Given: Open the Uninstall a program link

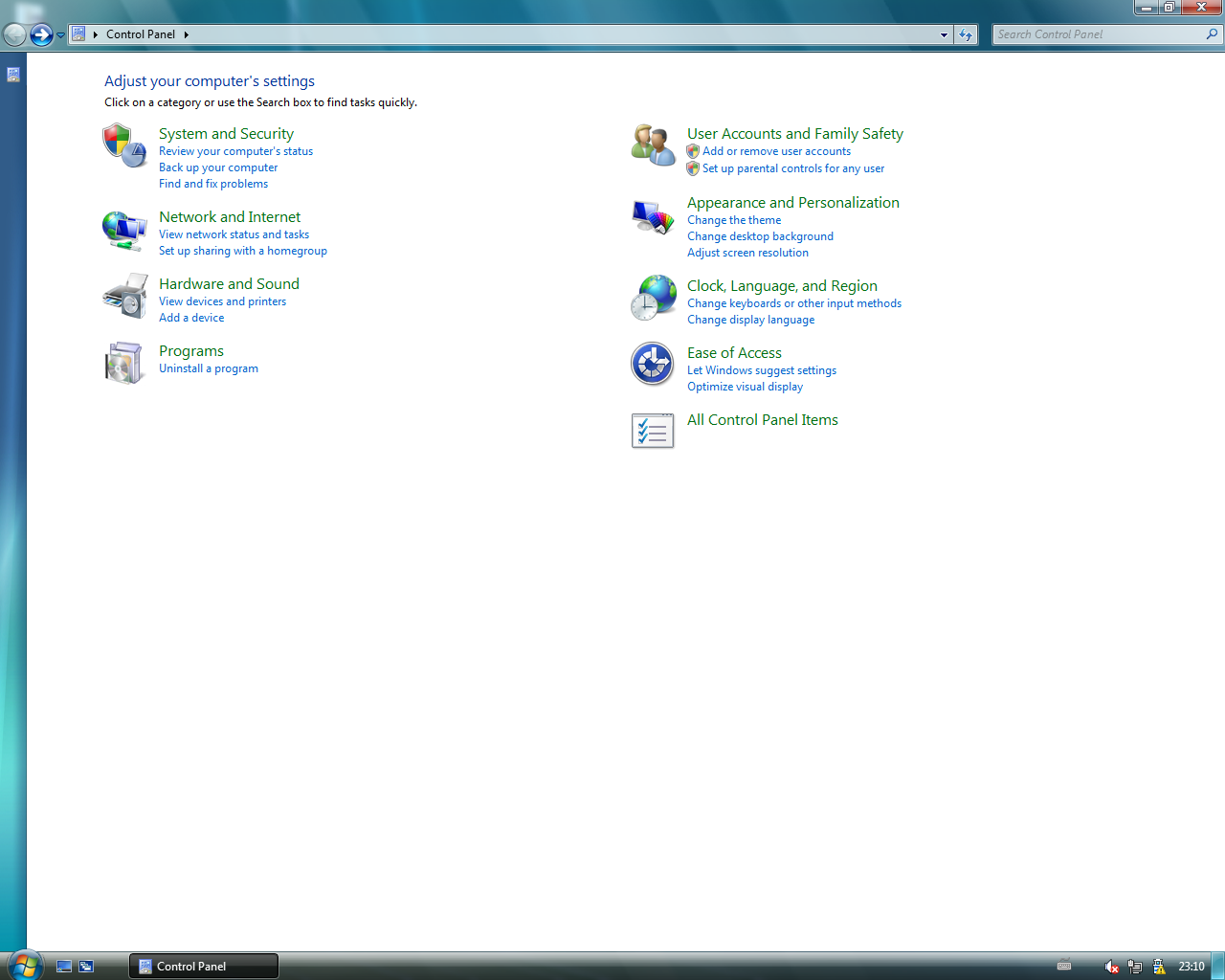Looking at the screenshot, I should coord(209,368).
